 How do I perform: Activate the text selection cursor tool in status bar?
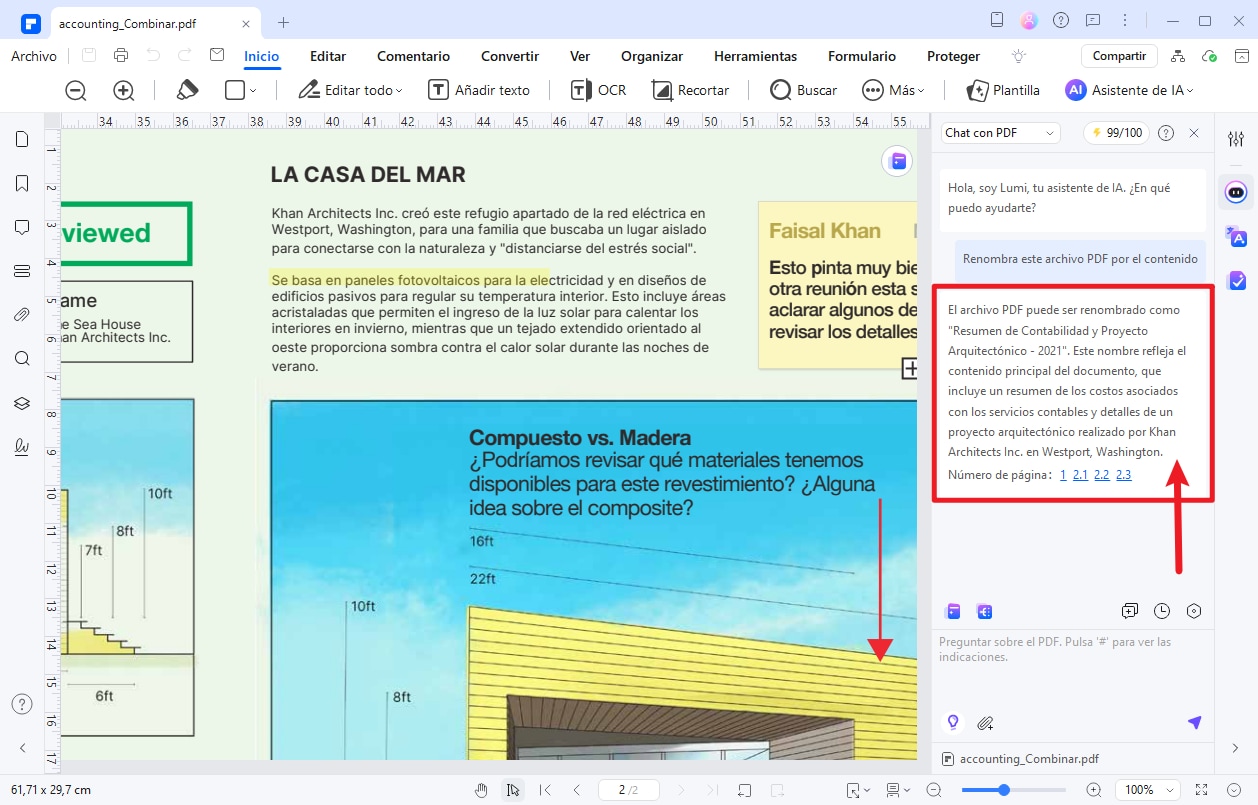[513, 790]
